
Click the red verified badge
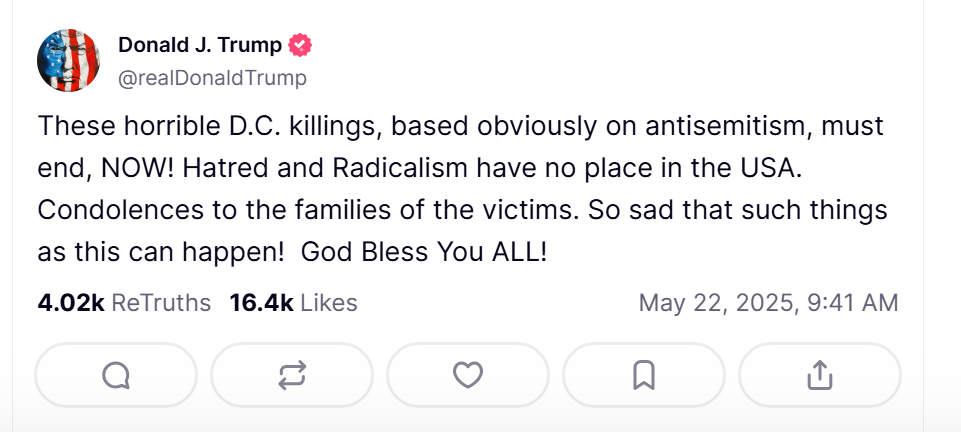coord(300,46)
